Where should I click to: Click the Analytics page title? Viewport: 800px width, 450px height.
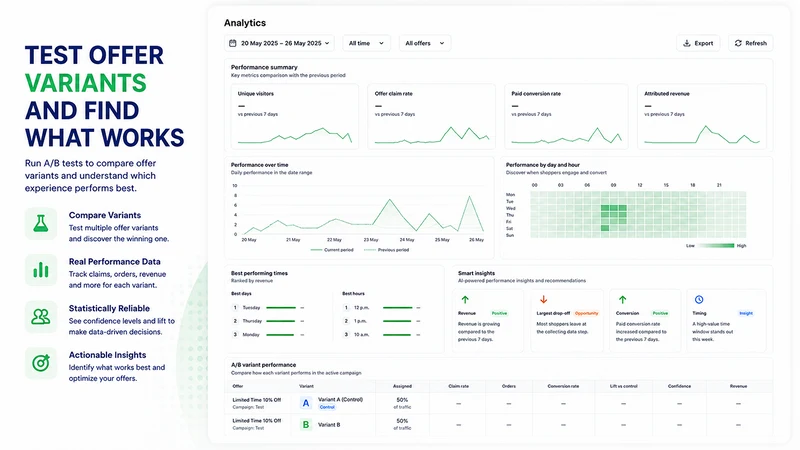[x=245, y=23]
